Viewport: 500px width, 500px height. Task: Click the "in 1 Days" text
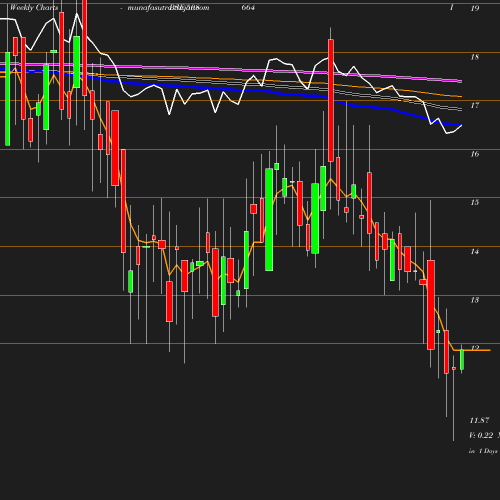point(483,451)
